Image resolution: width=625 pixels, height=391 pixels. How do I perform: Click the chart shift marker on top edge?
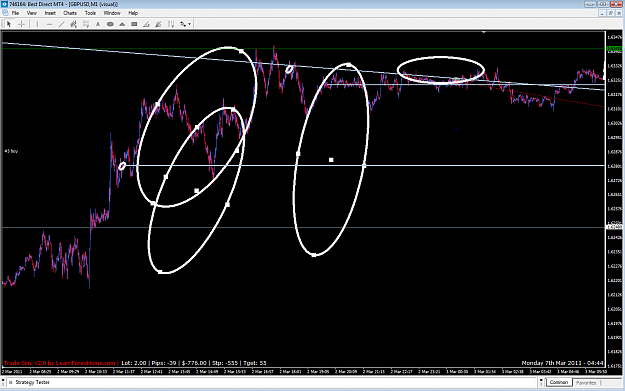coord(483,32)
